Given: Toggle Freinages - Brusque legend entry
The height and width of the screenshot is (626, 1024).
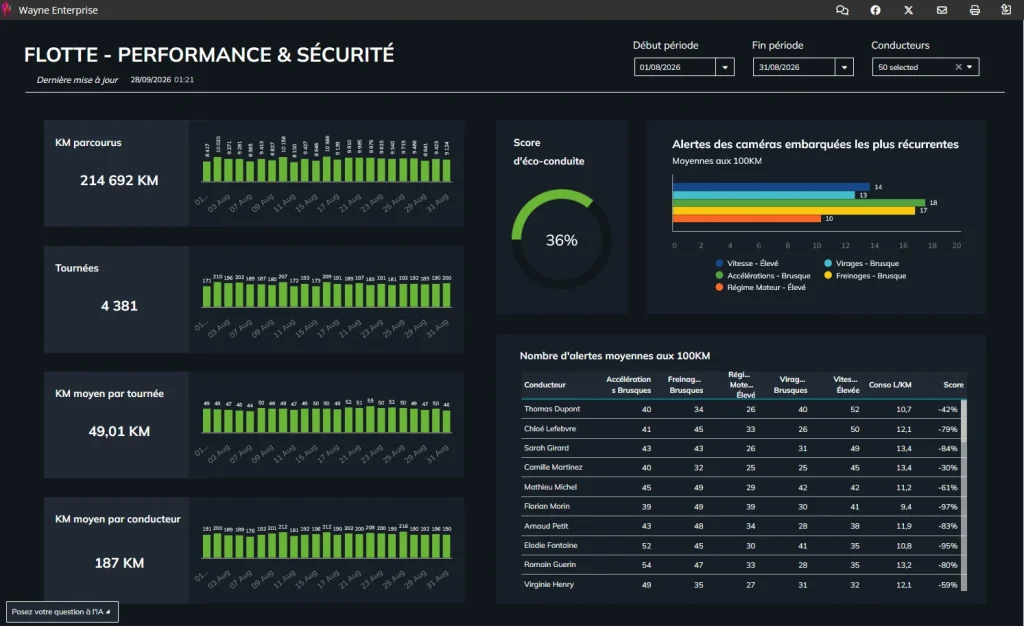Looking at the screenshot, I should 865,275.
